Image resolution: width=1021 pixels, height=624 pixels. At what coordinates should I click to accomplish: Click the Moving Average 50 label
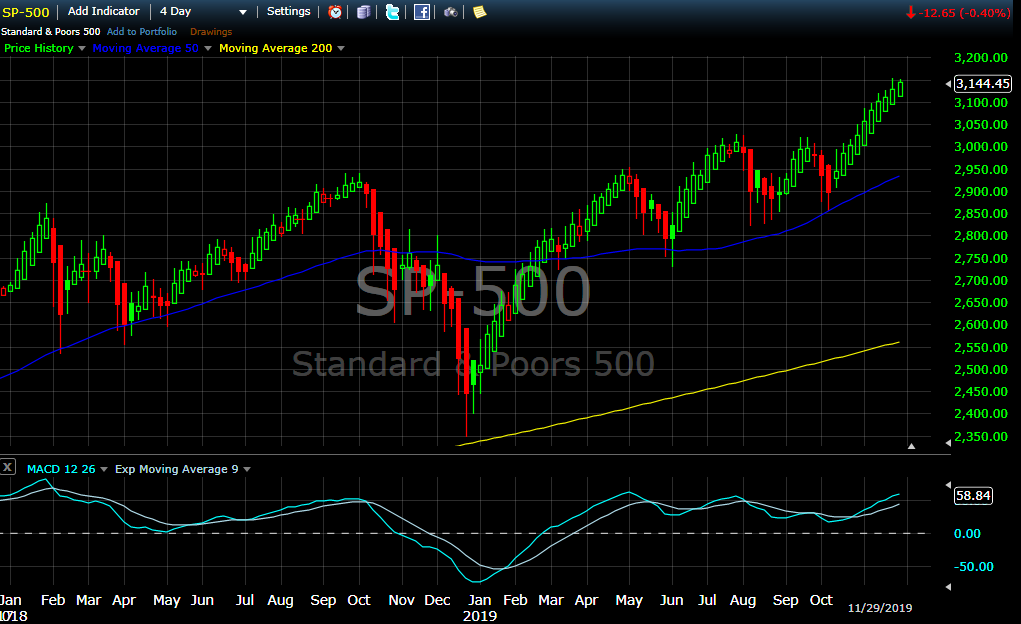click(145, 48)
